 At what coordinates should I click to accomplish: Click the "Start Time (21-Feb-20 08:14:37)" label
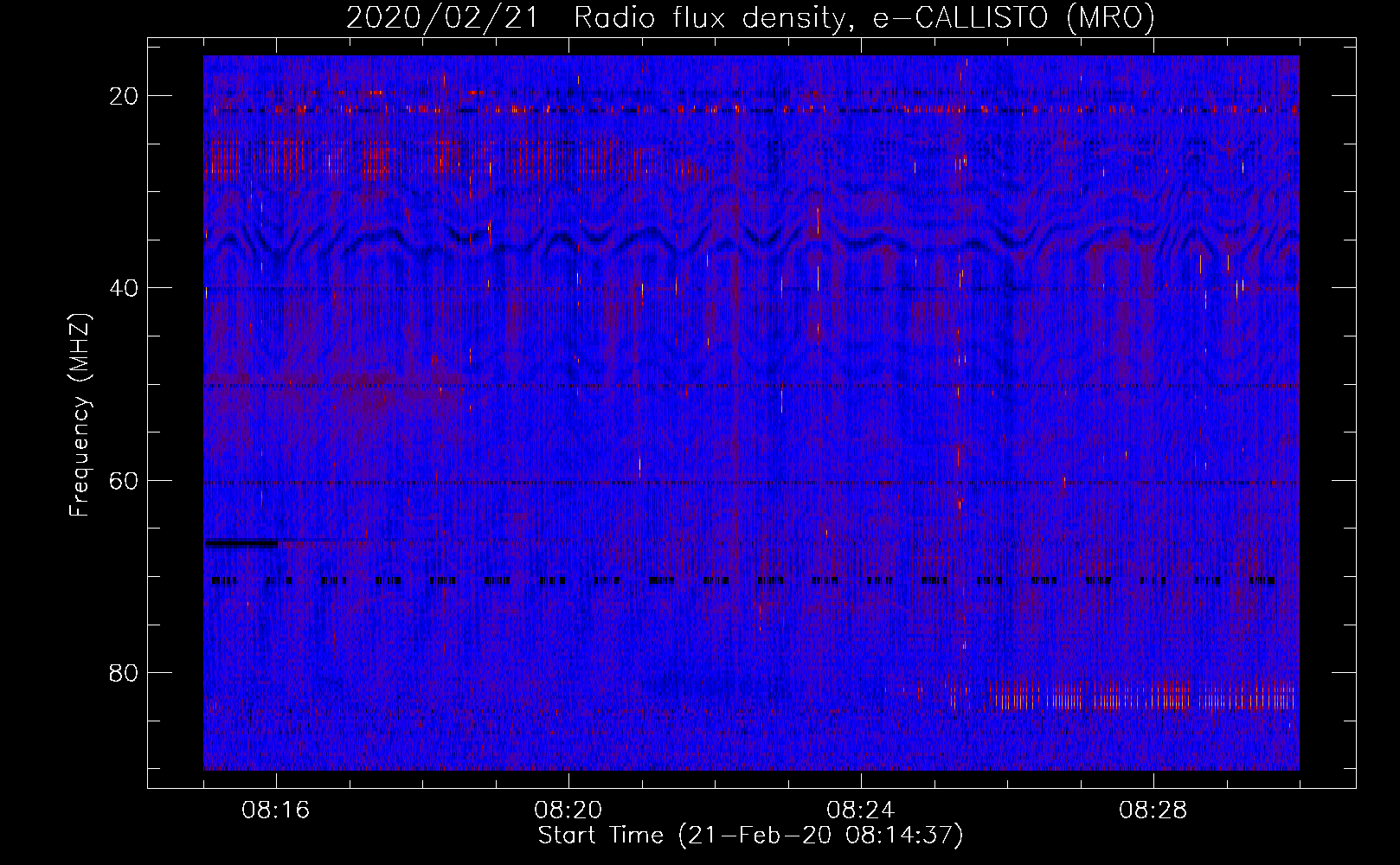[750, 836]
